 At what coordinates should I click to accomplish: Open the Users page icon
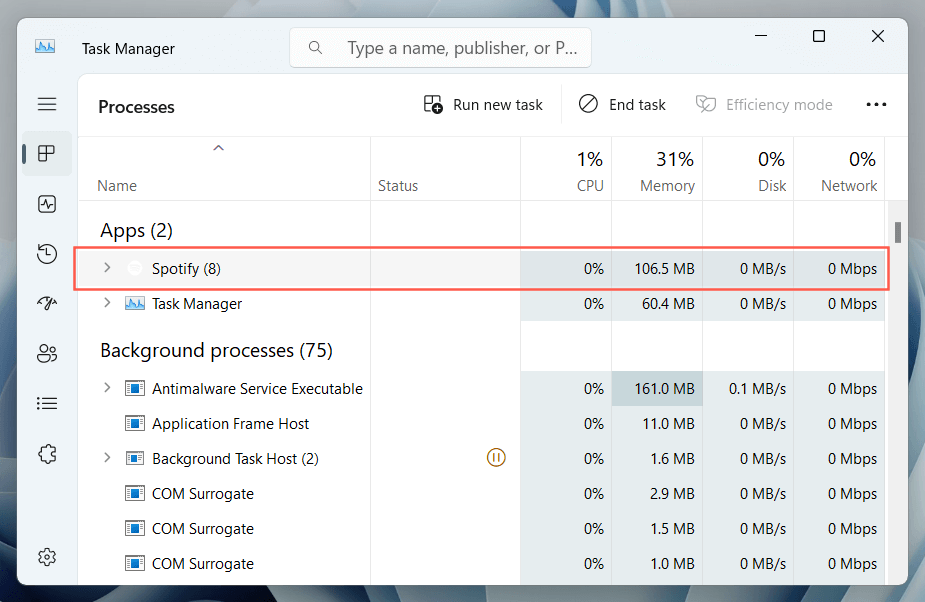pyautogui.click(x=46, y=353)
